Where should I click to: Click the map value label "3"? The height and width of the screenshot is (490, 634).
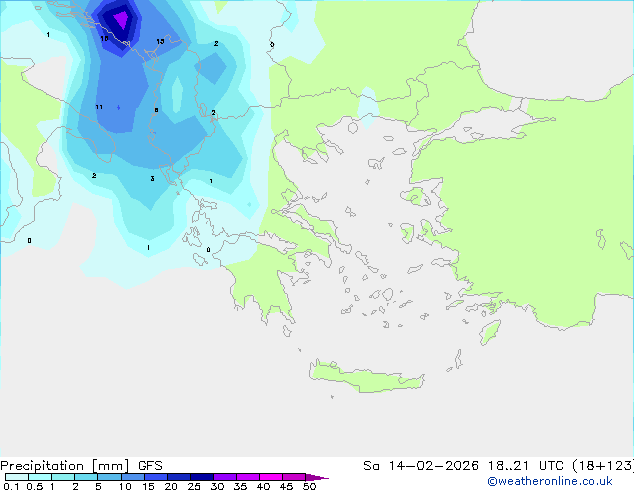tap(152, 178)
